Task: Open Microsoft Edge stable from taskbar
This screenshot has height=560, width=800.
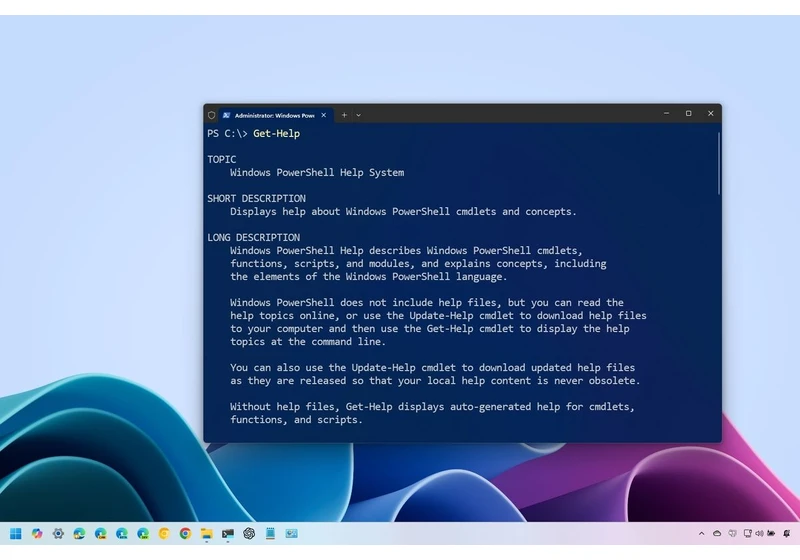Action: coord(79,533)
